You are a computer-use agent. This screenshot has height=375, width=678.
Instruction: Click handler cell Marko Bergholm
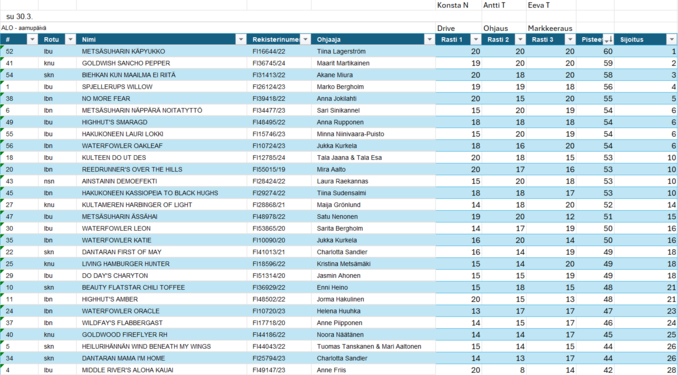click(373, 87)
